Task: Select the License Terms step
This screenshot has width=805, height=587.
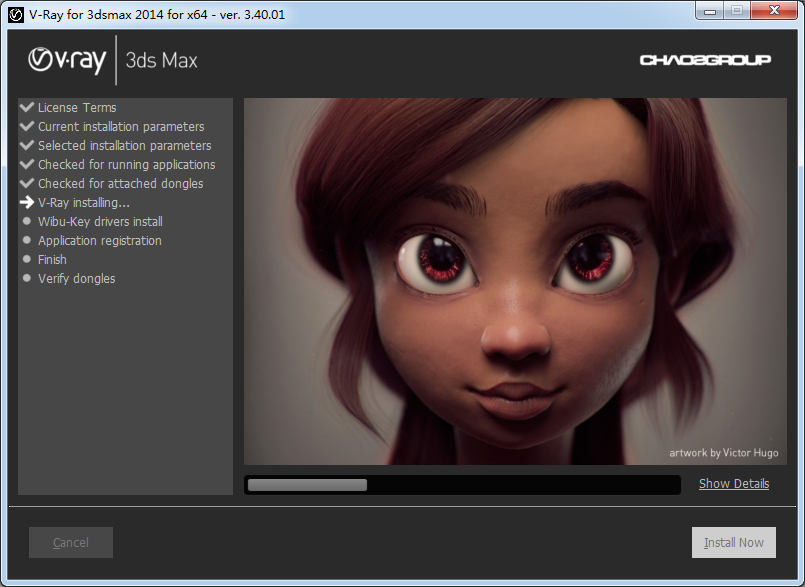Action: point(77,108)
